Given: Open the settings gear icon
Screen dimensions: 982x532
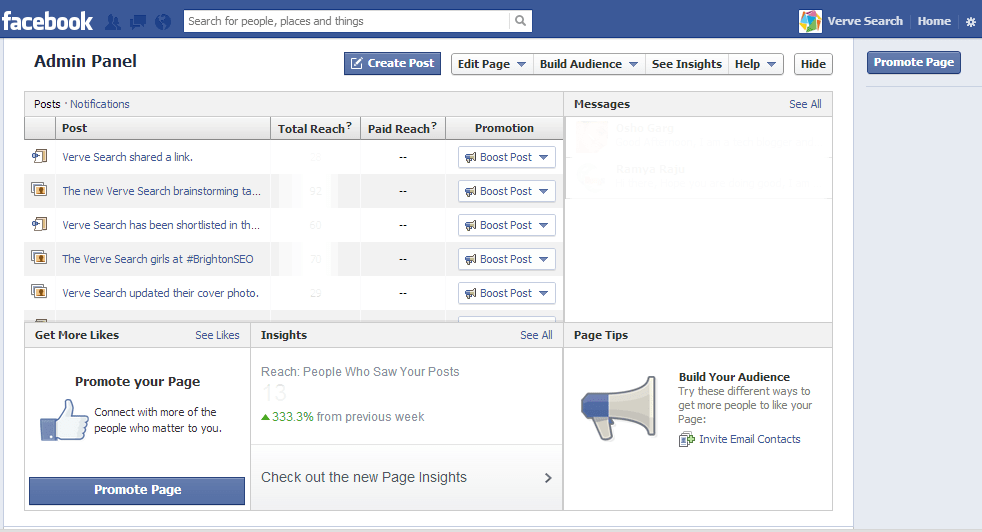Looking at the screenshot, I should 971,22.
